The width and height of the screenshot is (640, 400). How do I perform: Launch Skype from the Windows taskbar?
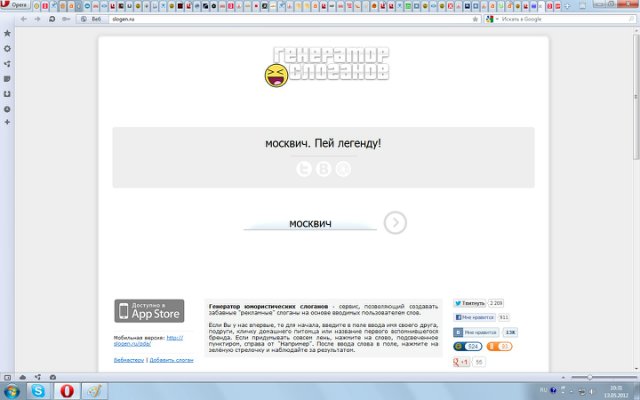tap(39, 390)
